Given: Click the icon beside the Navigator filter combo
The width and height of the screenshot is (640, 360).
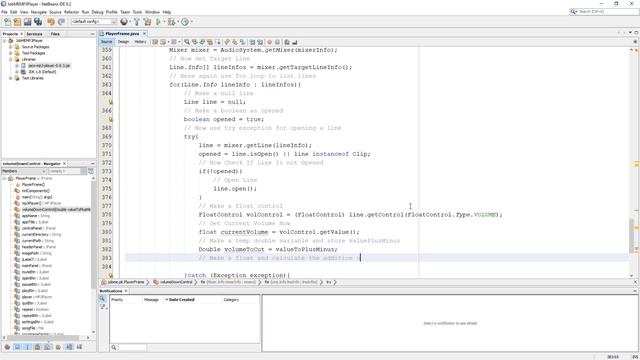Looking at the screenshot, I should pyautogui.click(x=91, y=171).
